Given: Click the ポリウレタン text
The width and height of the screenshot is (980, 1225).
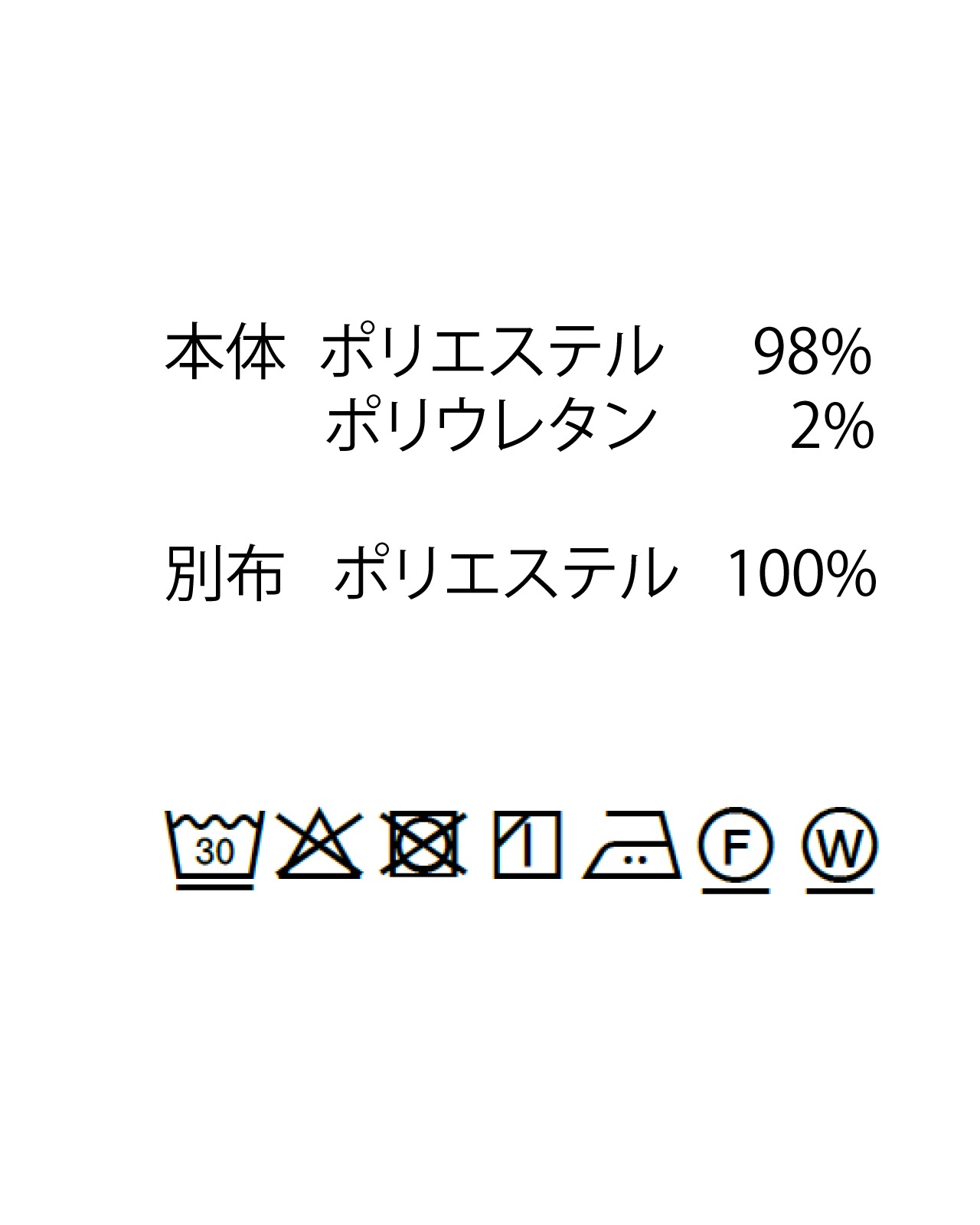Looking at the screenshot, I should pos(491,426).
